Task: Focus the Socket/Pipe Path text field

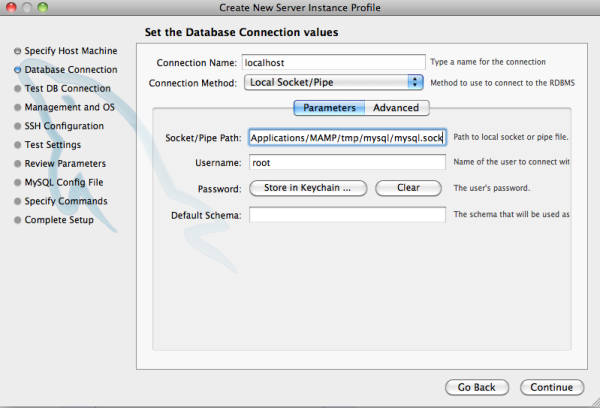Action: [346, 138]
